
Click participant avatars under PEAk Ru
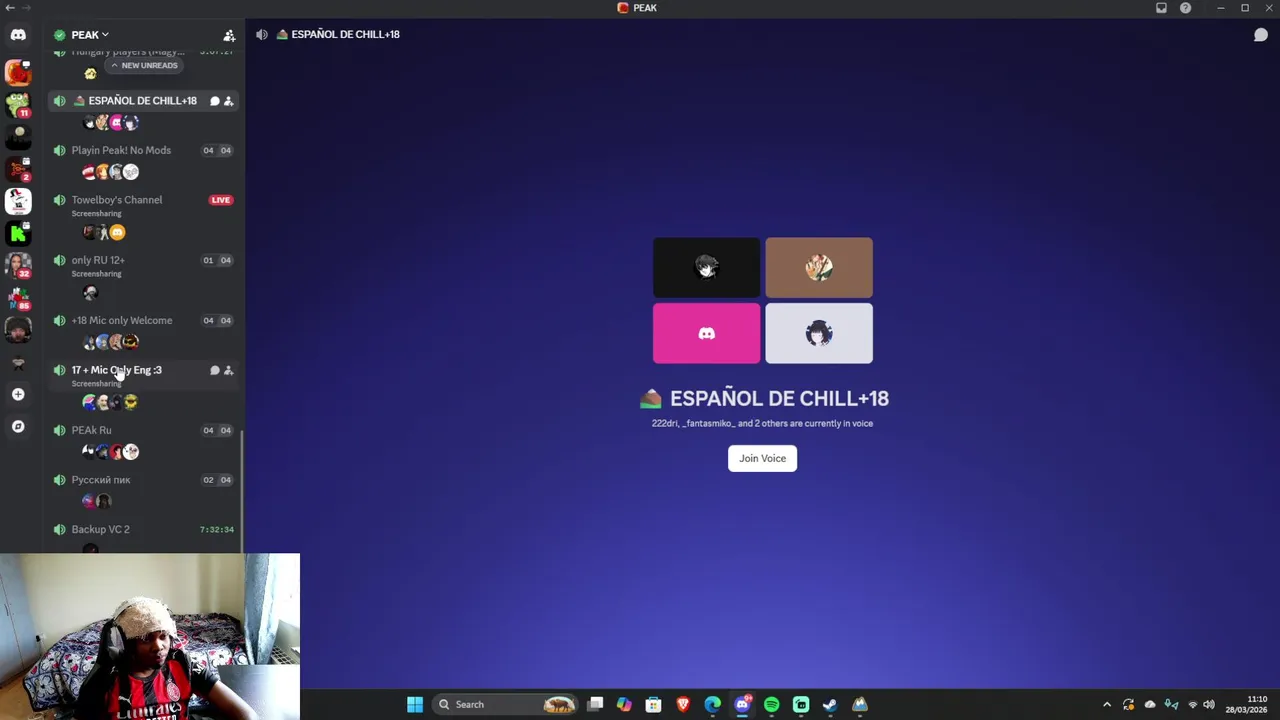click(110, 451)
